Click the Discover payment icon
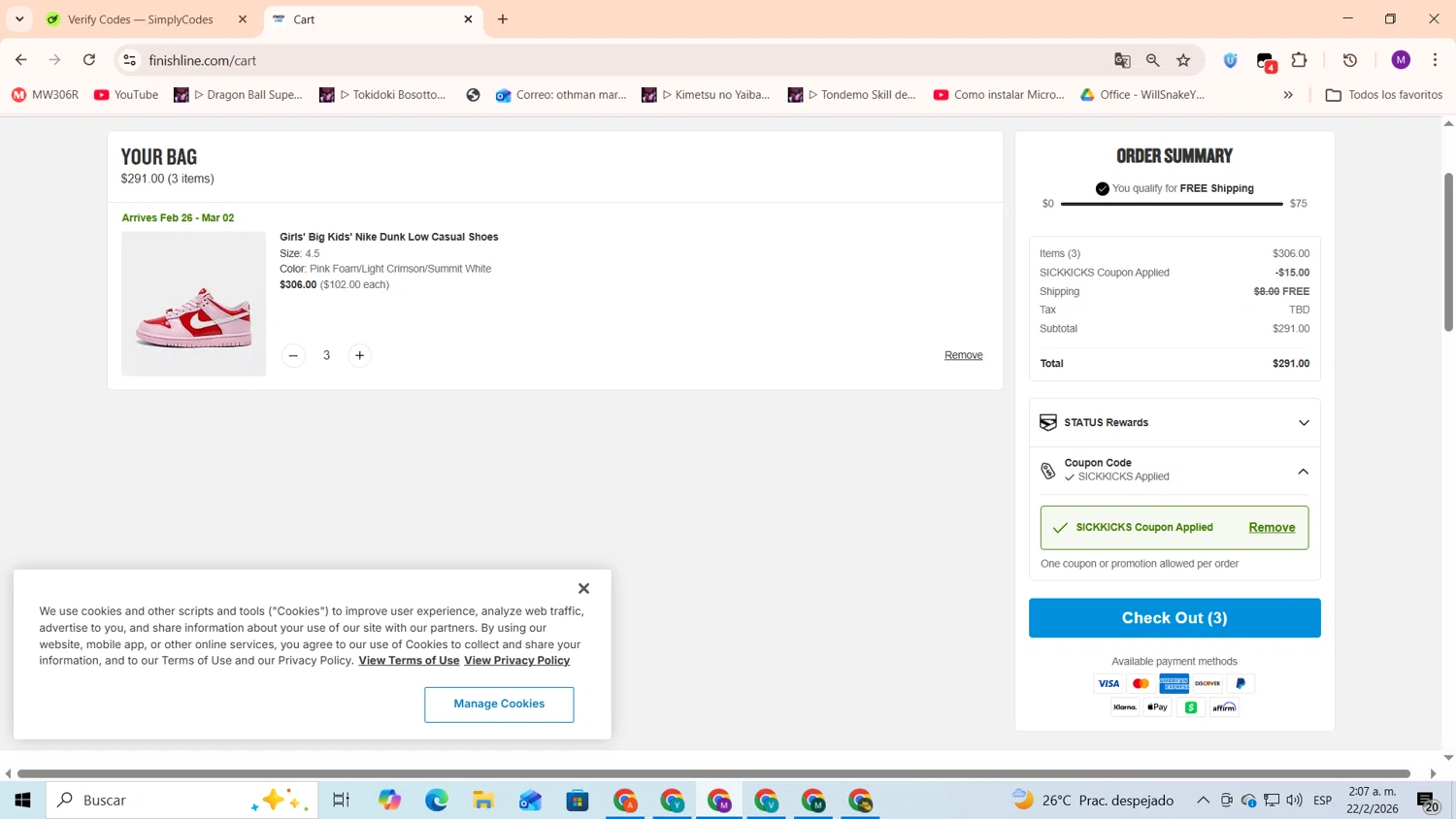 (x=1208, y=684)
